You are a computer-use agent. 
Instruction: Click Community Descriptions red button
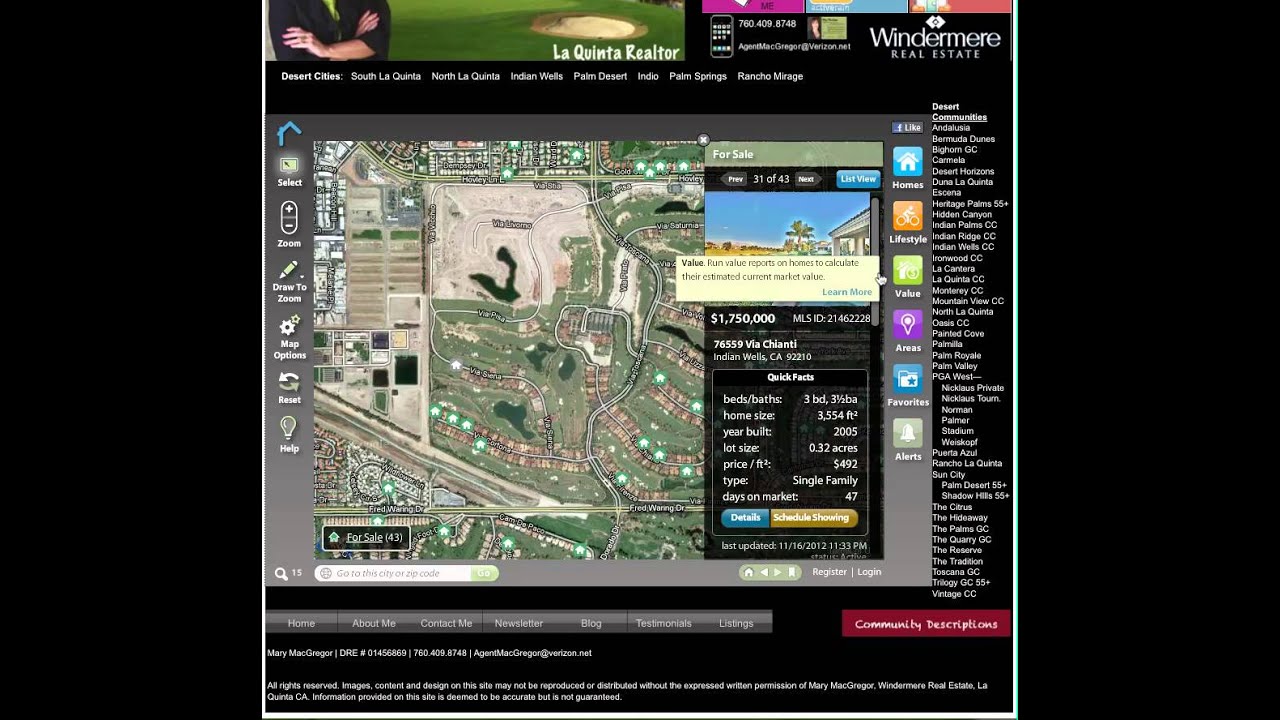pyautogui.click(x=926, y=624)
